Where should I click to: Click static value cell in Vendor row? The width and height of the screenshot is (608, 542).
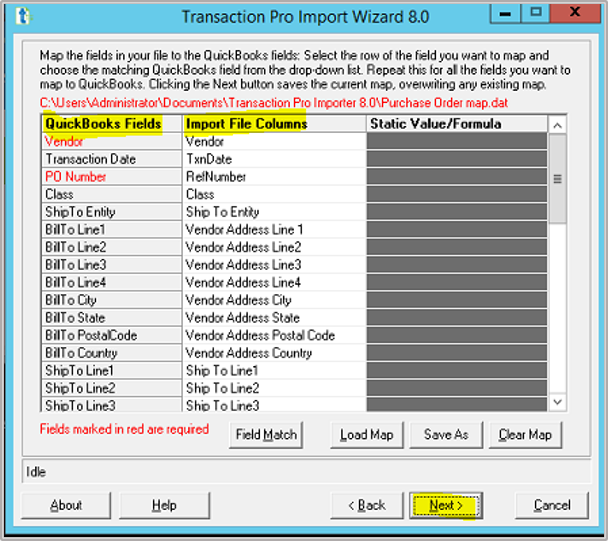click(x=457, y=142)
